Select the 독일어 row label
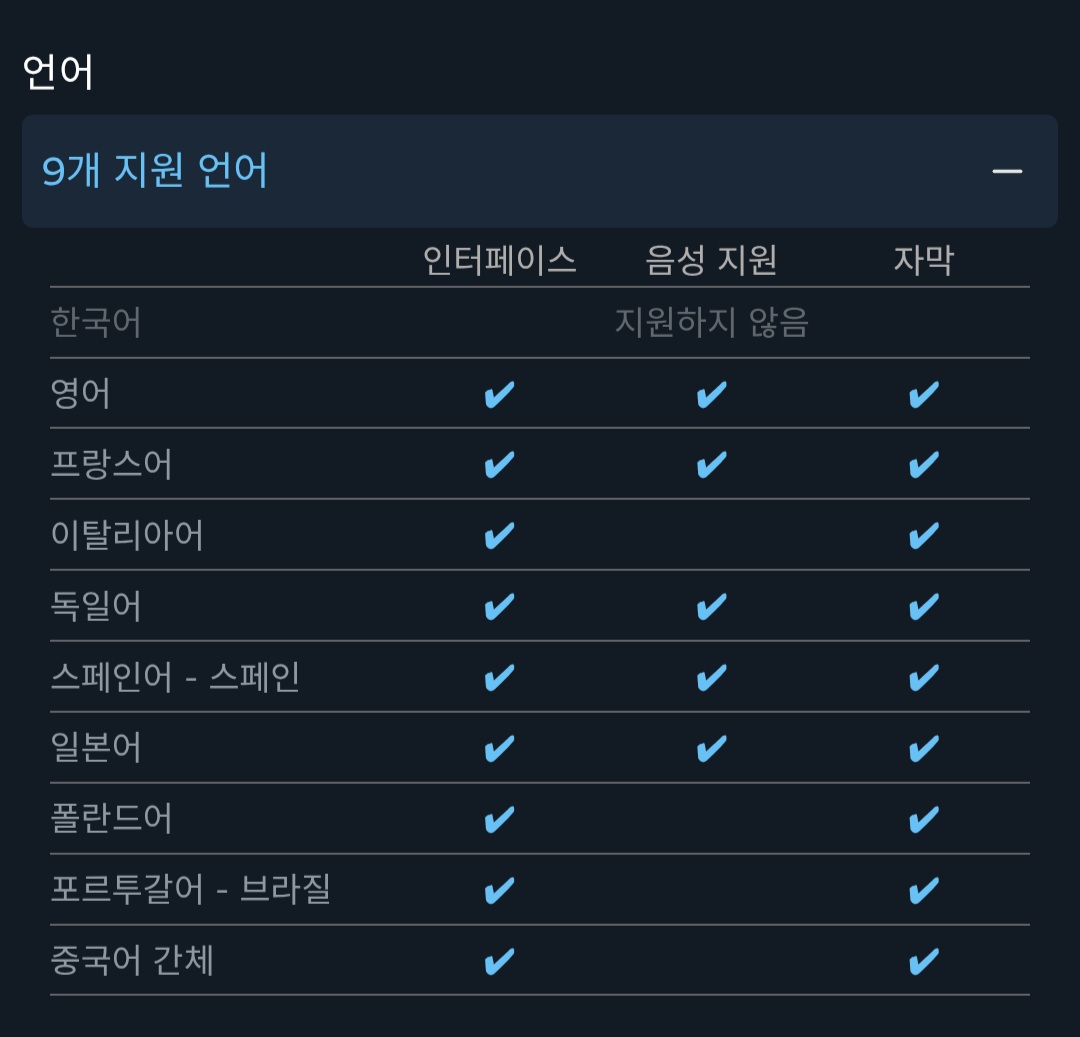Image resolution: width=1080 pixels, height=1037 pixels. [96, 607]
